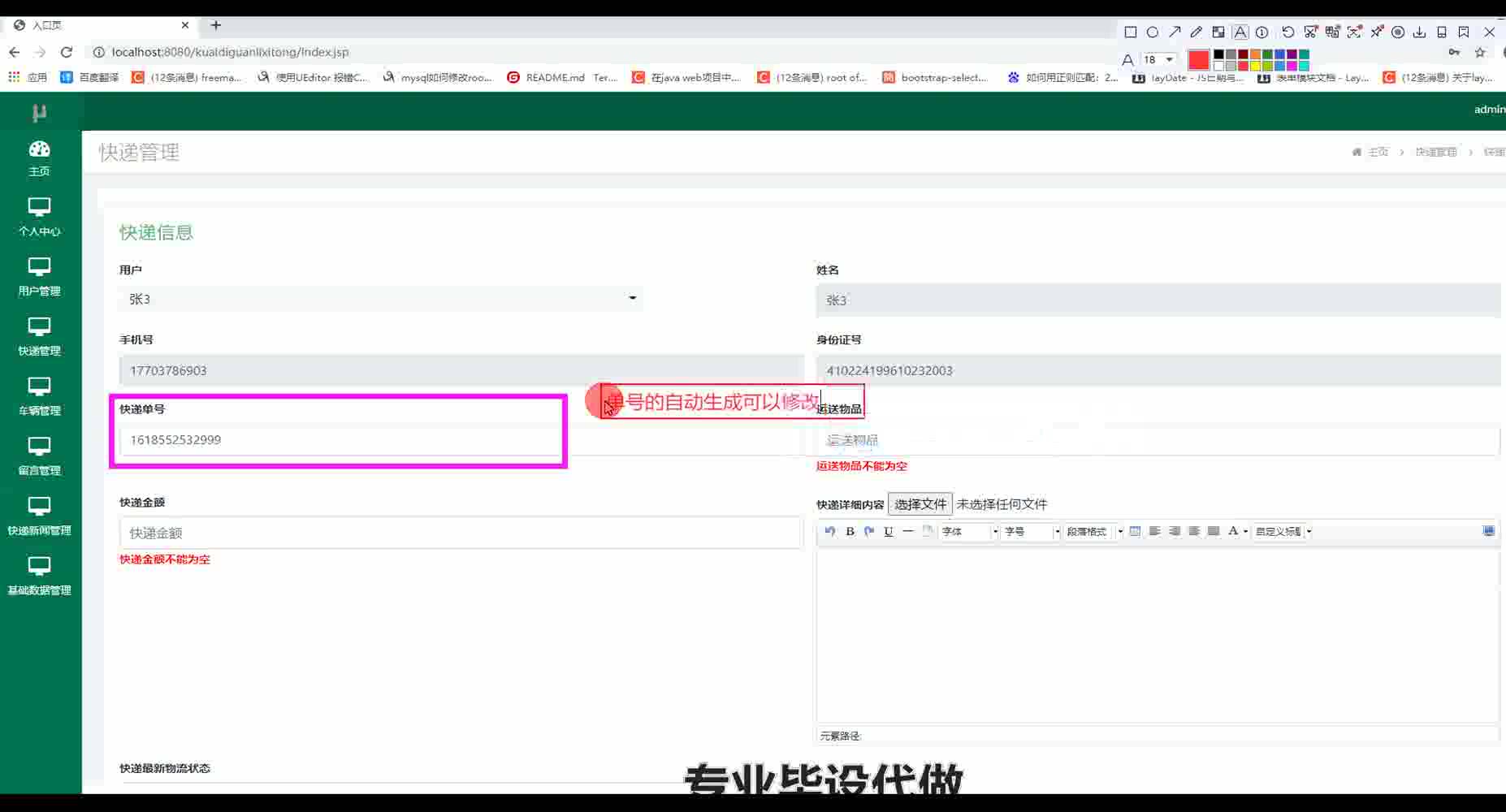1506x812 pixels.
Task: Click the bookmark icon in capture toolbar
Action: pos(1464,32)
